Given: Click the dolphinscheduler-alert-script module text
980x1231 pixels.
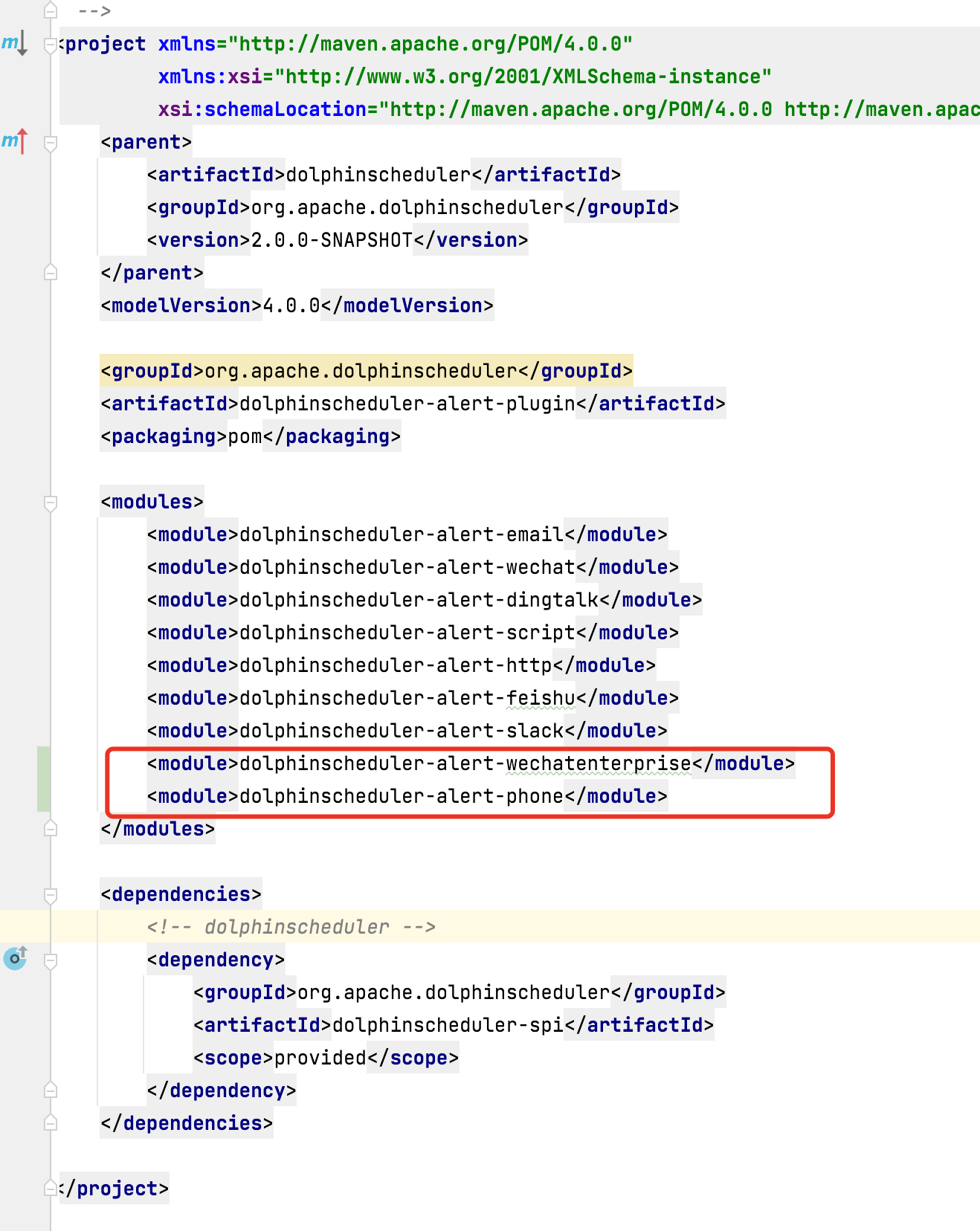Looking at the screenshot, I should pos(407,633).
